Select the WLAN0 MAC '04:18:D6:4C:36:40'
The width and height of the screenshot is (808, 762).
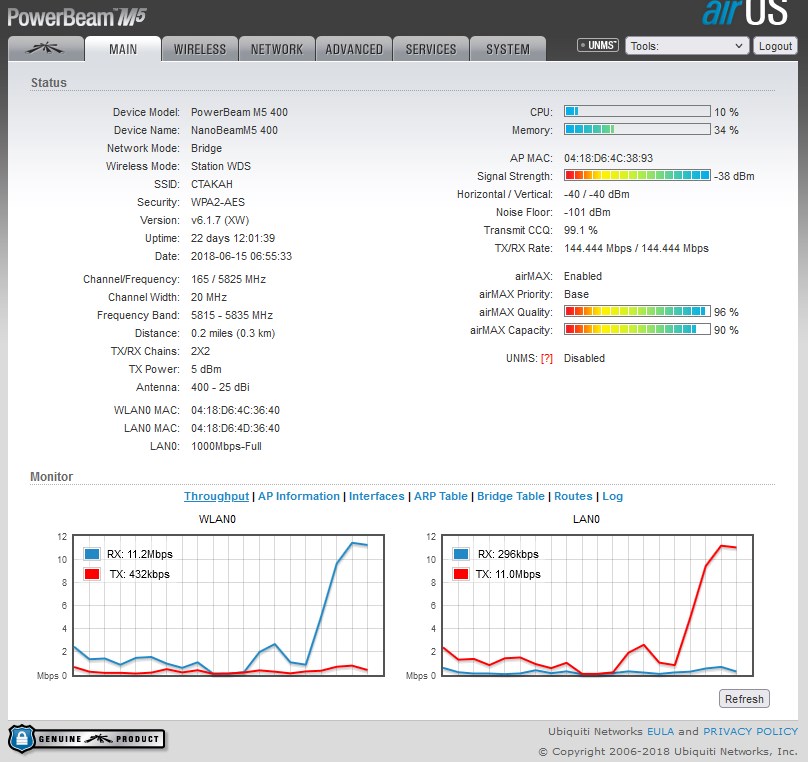(235, 411)
